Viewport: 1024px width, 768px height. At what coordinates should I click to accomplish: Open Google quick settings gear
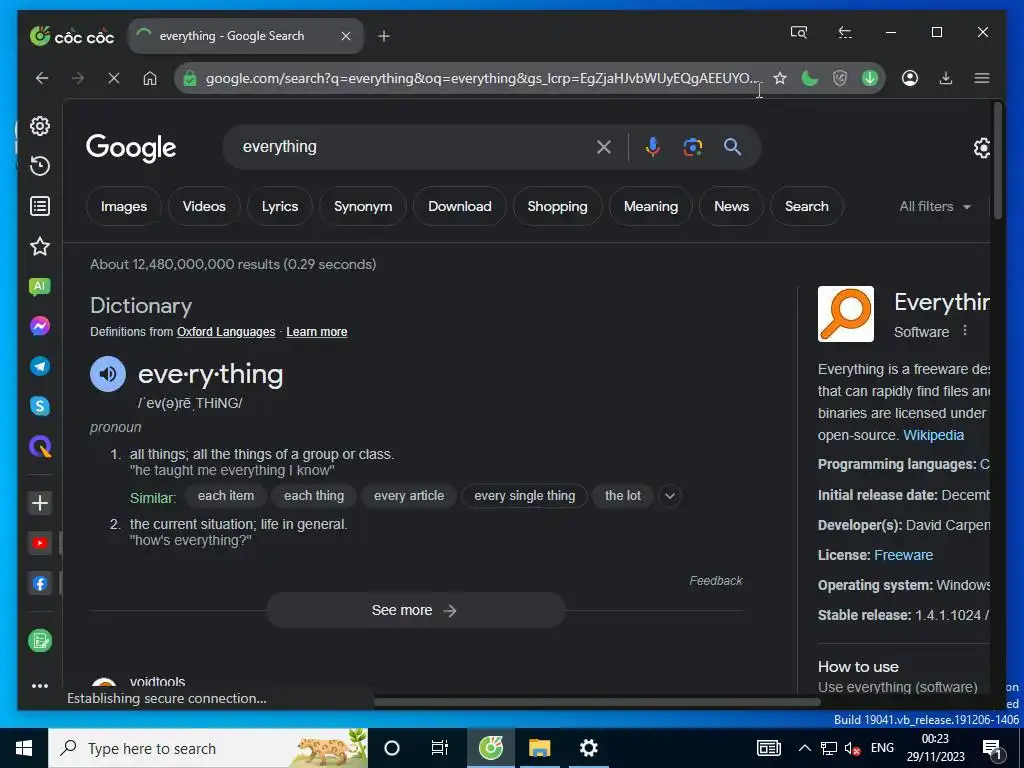point(982,148)
